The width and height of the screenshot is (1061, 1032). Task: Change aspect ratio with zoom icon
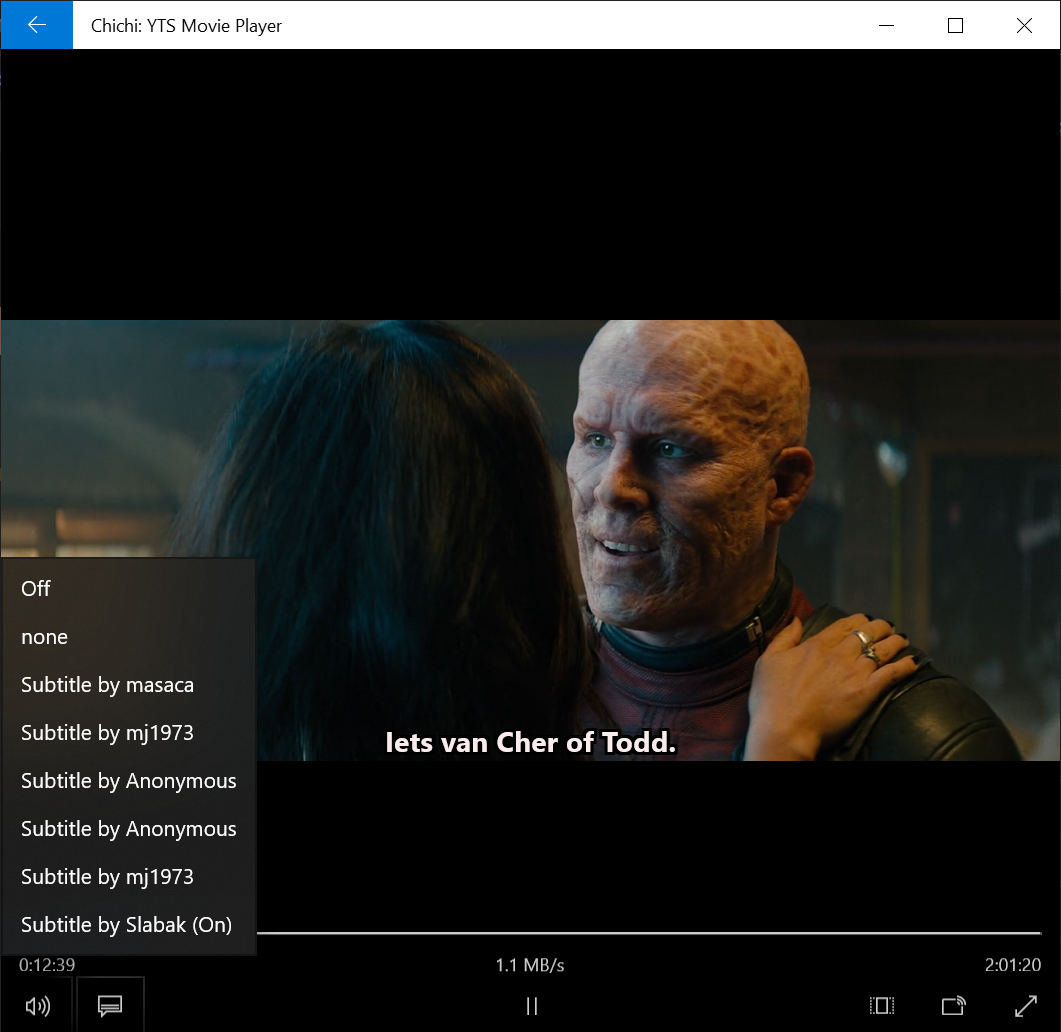[882, 1006]
